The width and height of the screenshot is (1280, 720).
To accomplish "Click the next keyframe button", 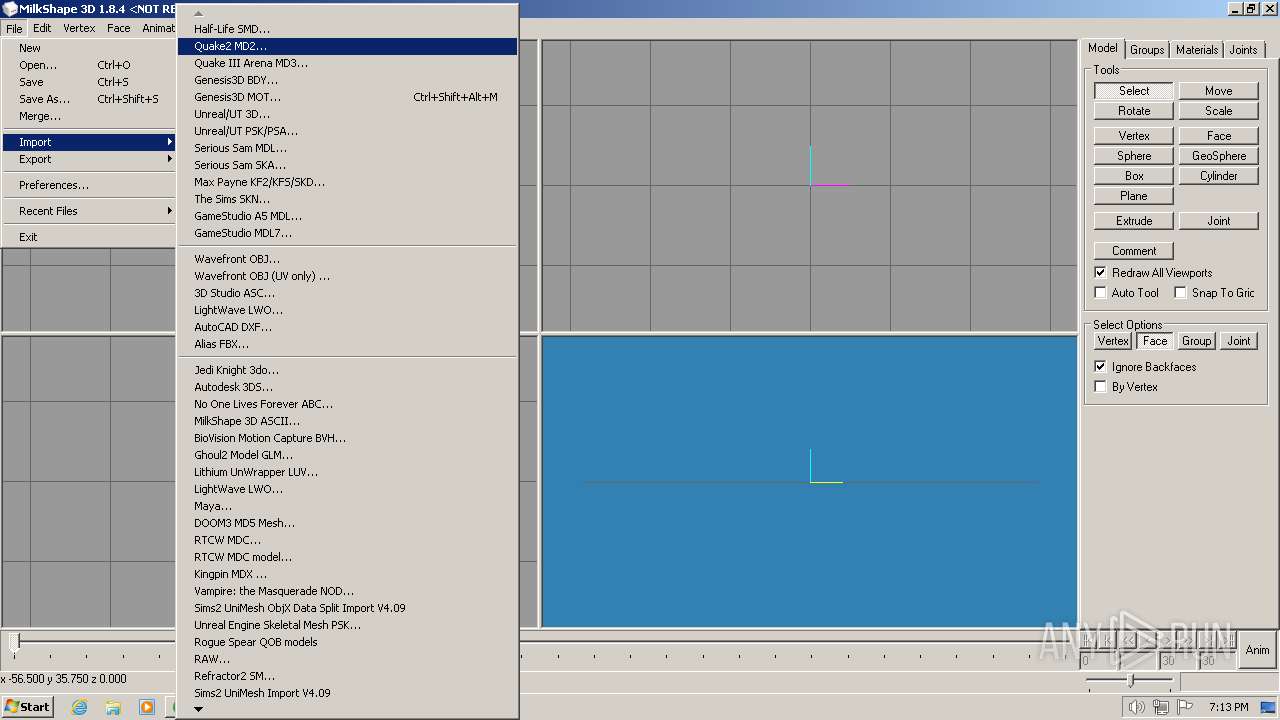I will click(1210, 640).
